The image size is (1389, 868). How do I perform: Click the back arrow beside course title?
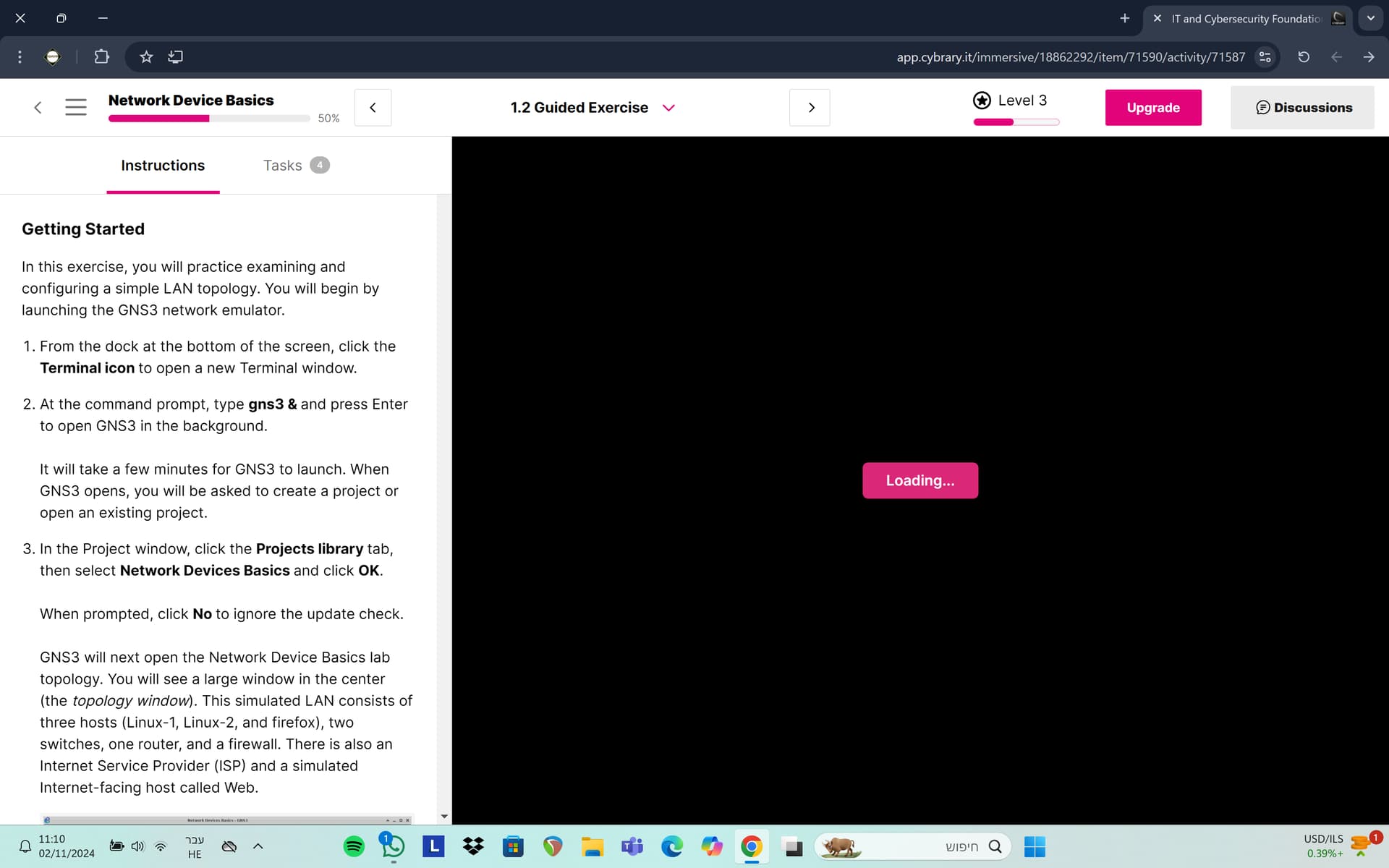[x=38, y=107]
